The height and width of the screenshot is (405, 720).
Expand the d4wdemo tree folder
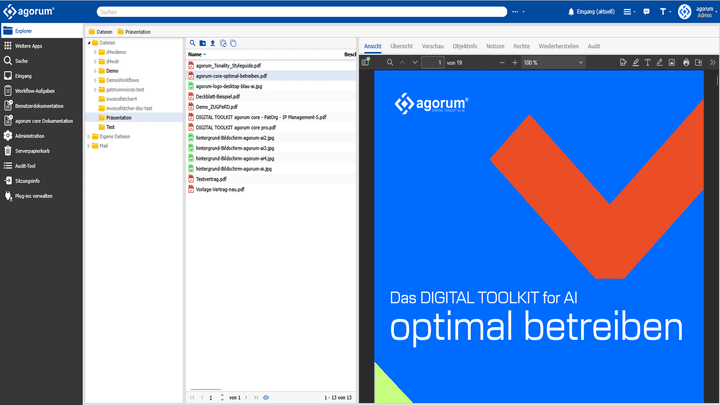(95, 52)
